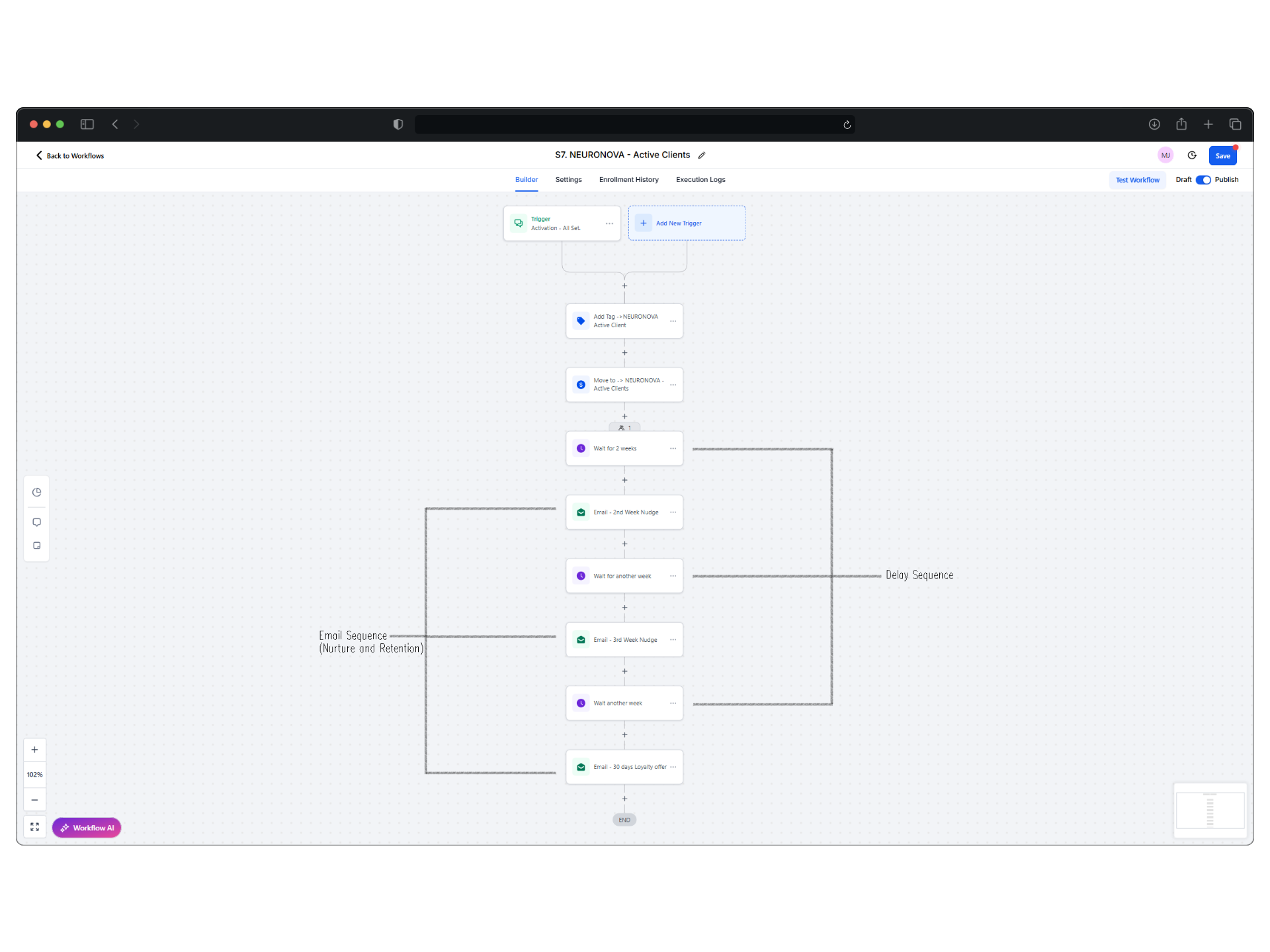
Task: Select Move to NEURONOVA Active Clients icon
Action: click(581, 385)
